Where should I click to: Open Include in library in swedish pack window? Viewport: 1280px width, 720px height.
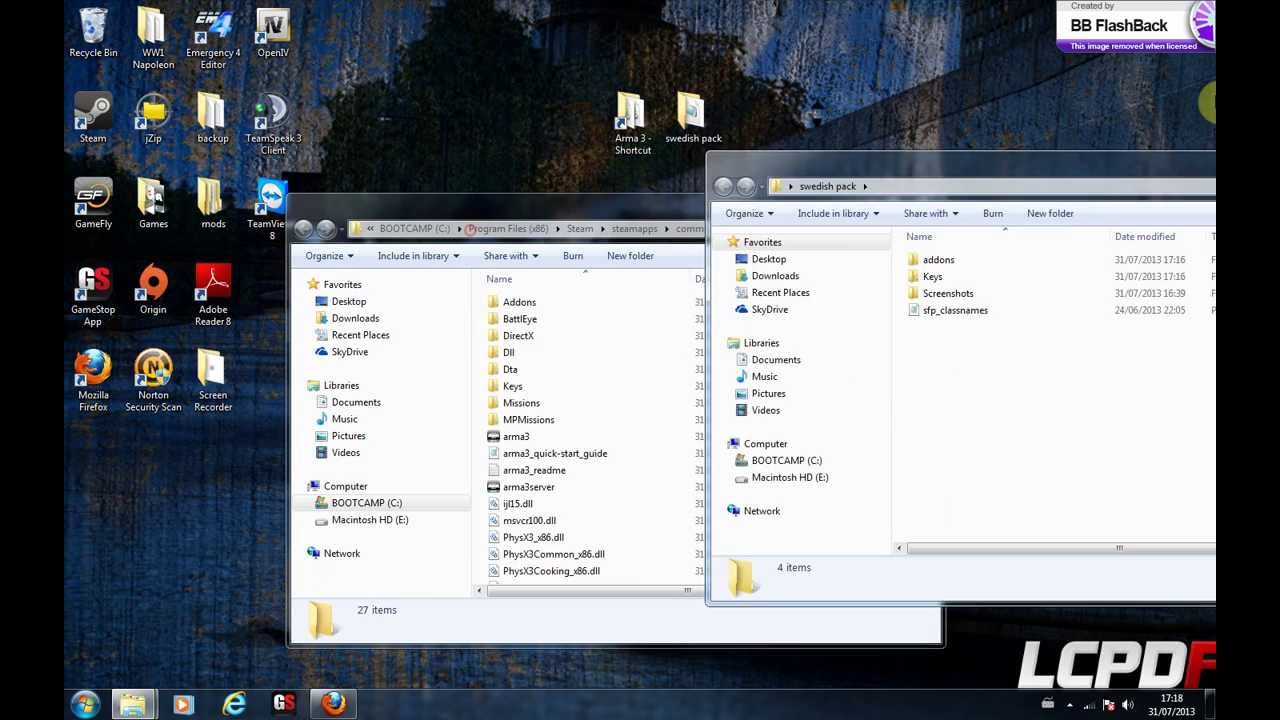(838, 213)
